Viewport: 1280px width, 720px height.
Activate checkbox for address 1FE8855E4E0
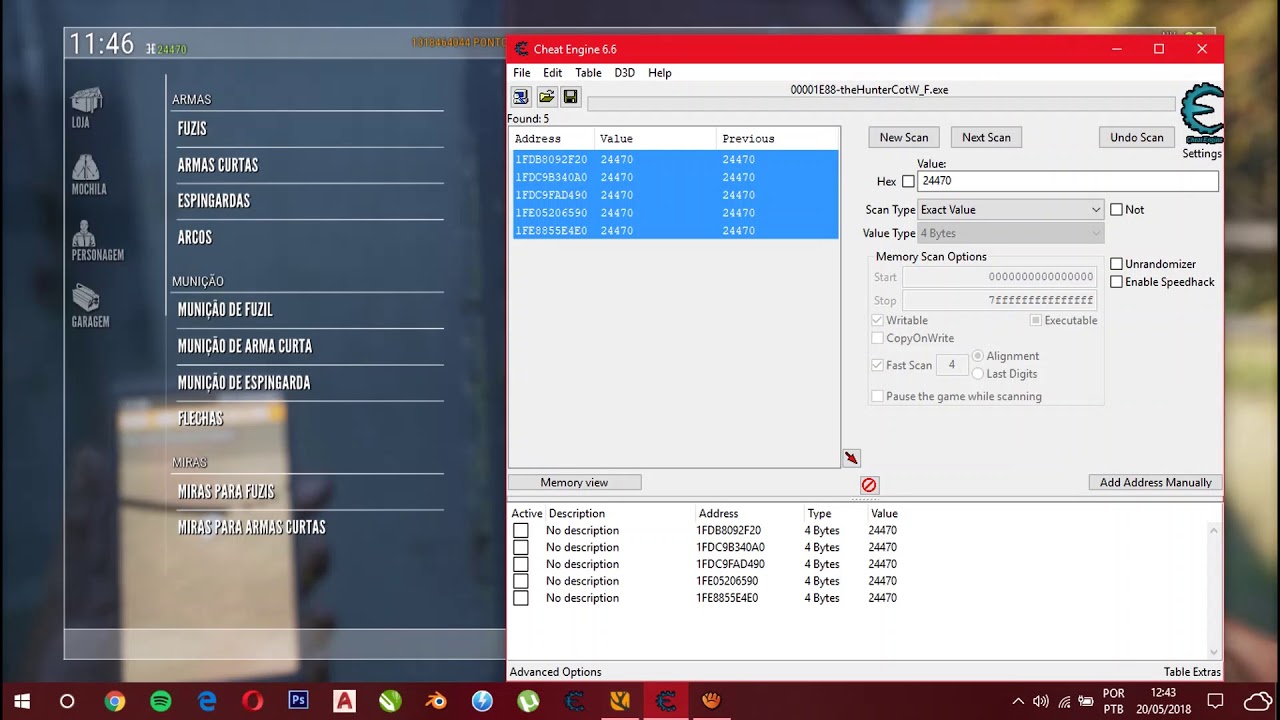click(520, 598)
